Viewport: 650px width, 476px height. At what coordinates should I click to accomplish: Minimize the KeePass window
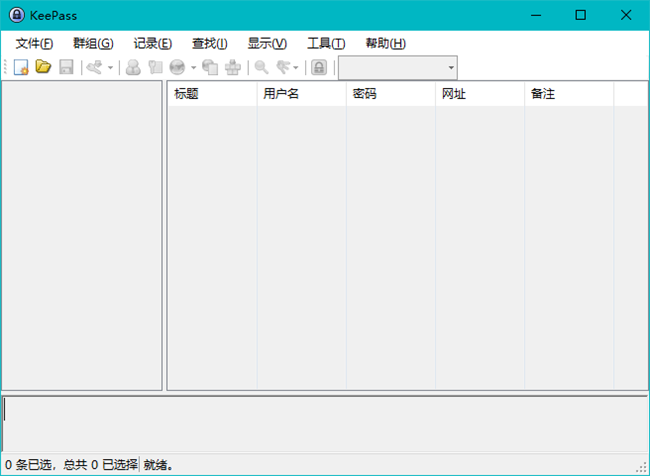[536, 15]
